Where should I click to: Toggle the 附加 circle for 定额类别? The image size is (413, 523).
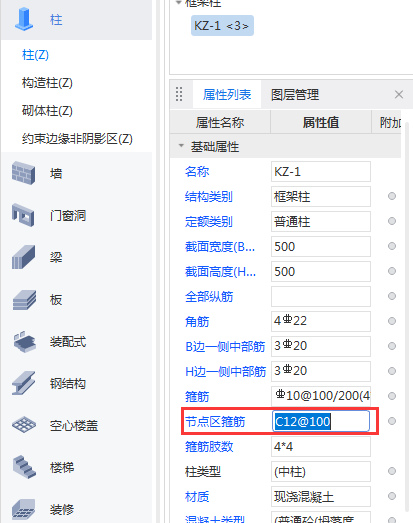[392, 221]
